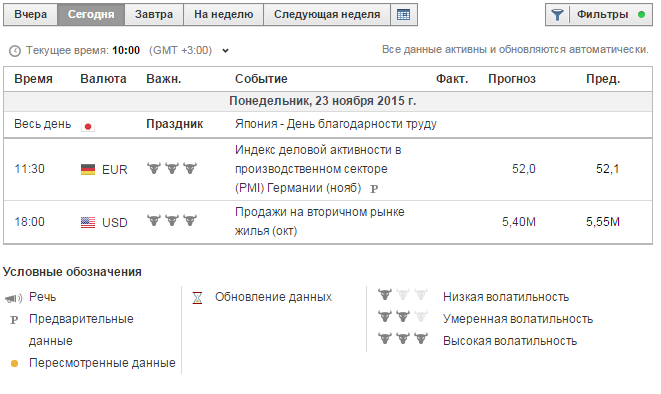Viewport: 661px width, 394px height.
Task: Click the Речь legend label
Action: pyautogui.click(x=43, y=297)
